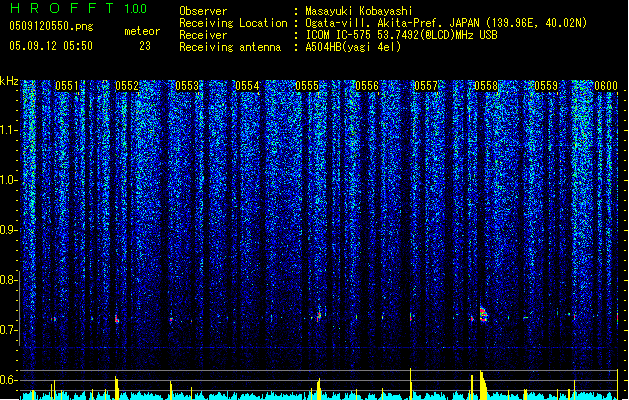The width and height of the screenshot is (629, 400).
Task: Click the 1.1 kHz axis tick label
Action: coord(8,130)
